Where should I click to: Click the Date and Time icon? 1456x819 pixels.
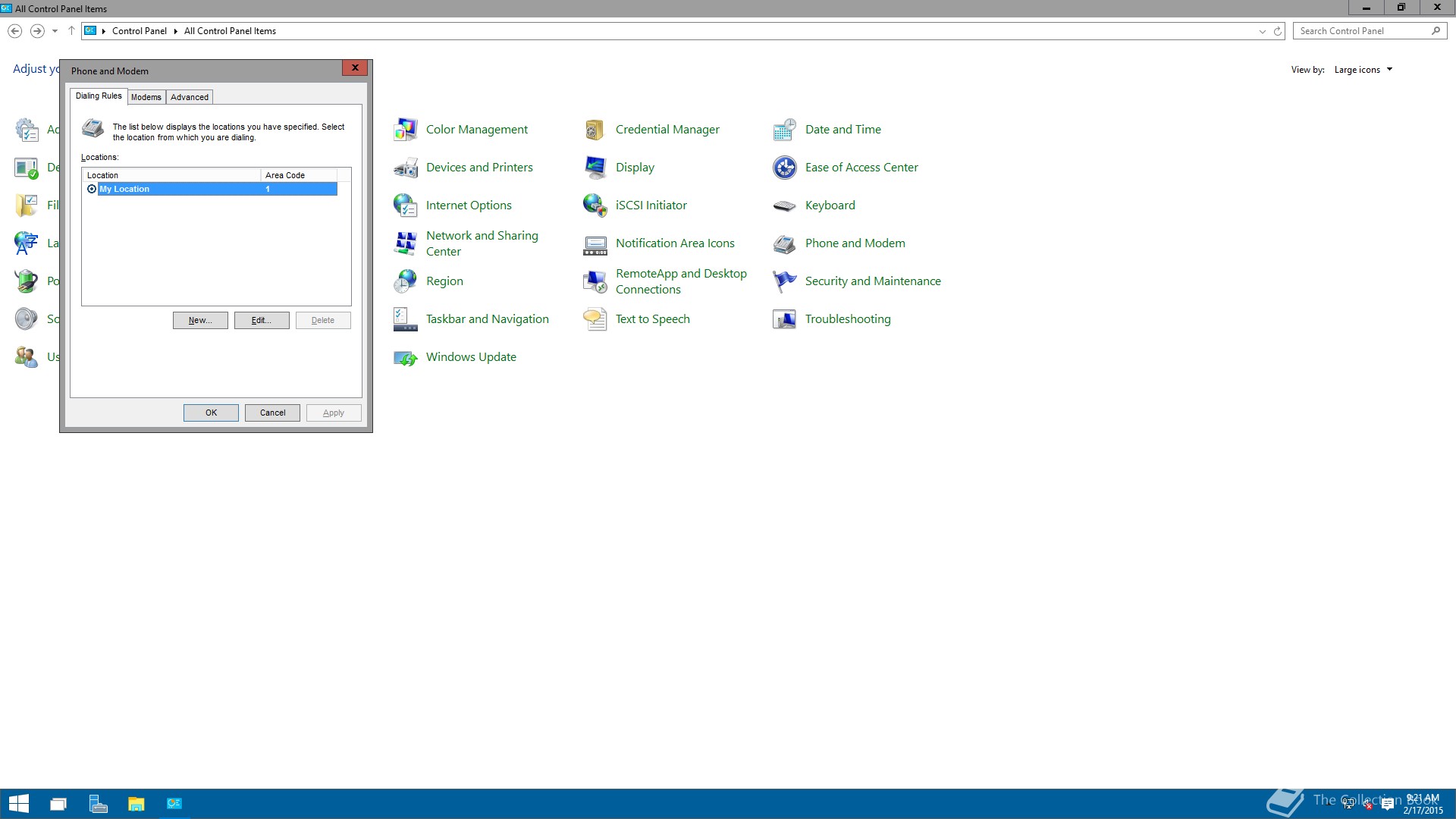pos(785,130)
